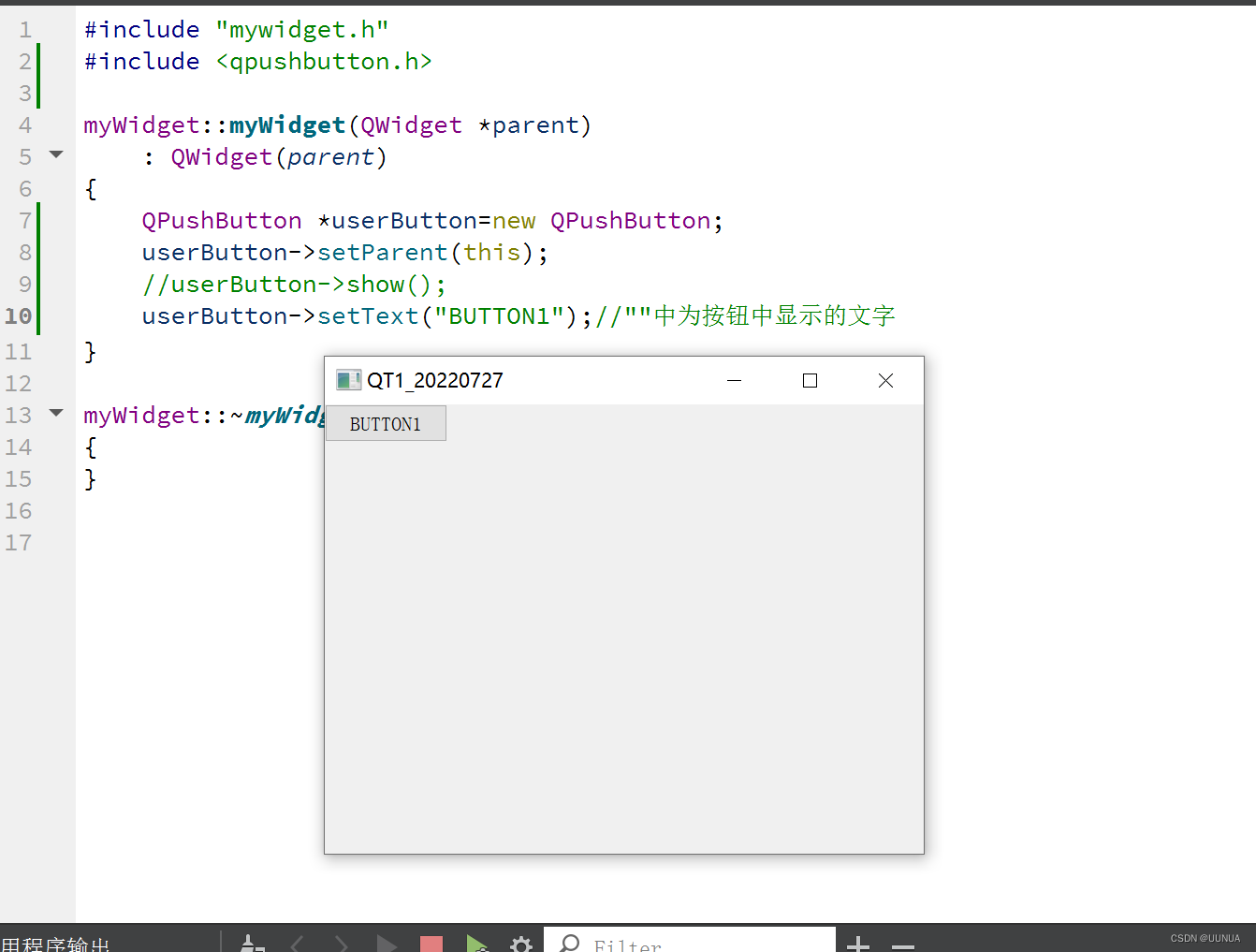The height and width of the screenshot is (952, 1256).
Task: Click <qpushbutton.h> include text
Action: 324,62
